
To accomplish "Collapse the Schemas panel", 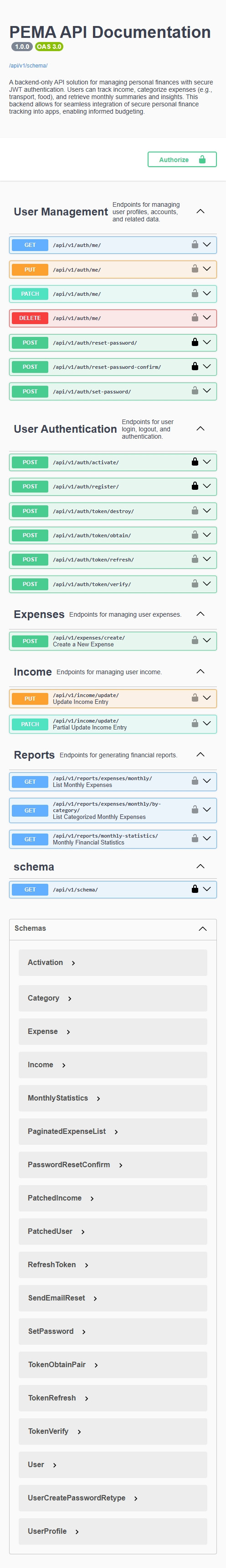I will click(x=202, y=928).
